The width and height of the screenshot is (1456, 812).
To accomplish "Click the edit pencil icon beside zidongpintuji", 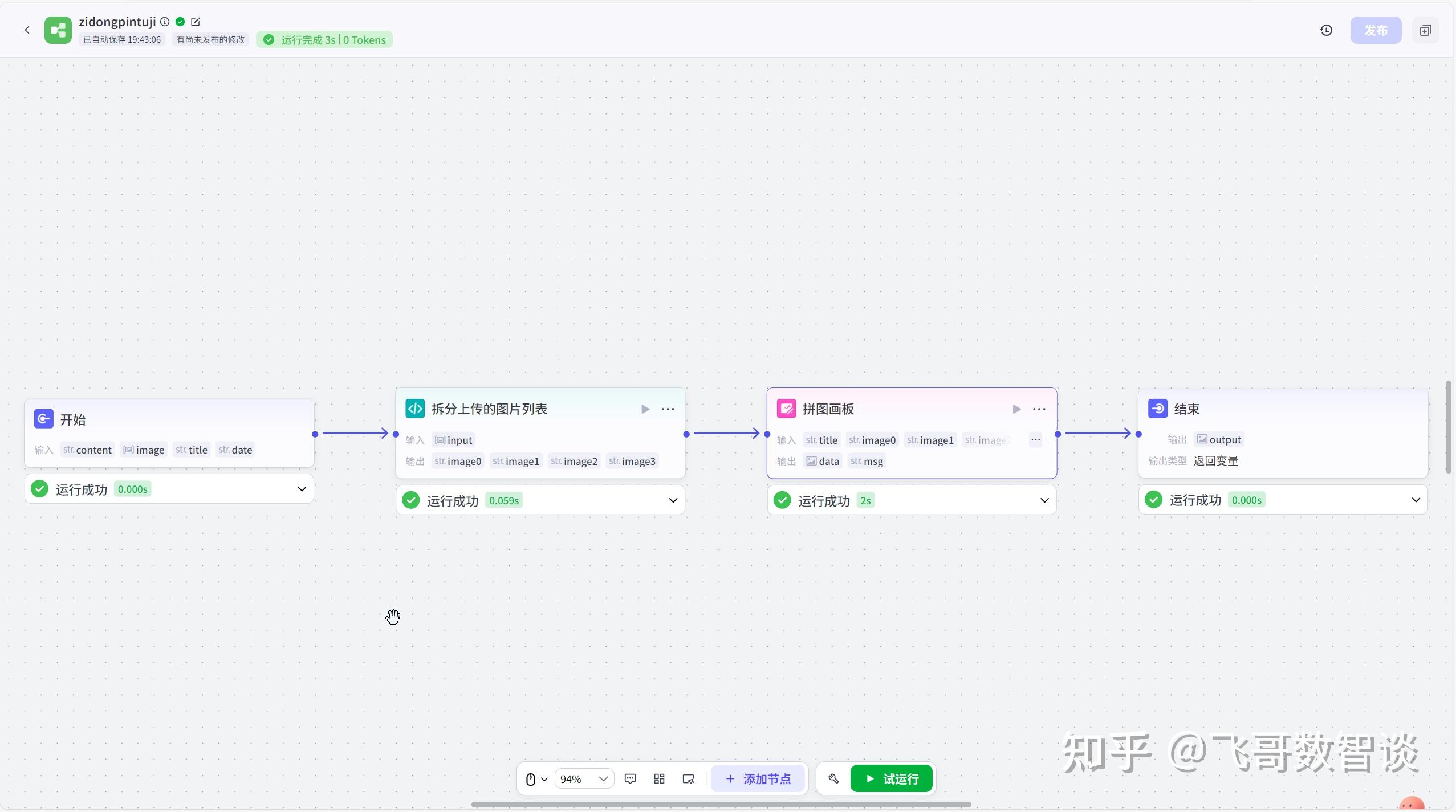I will click(x=196, y=21).
